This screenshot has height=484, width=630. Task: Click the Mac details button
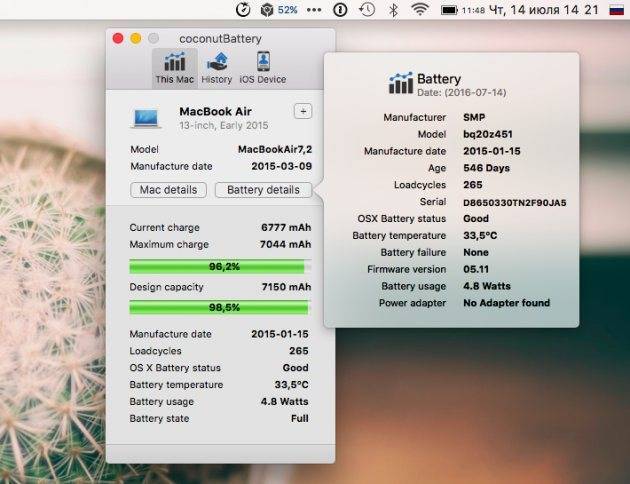click(x=168, y=190)
